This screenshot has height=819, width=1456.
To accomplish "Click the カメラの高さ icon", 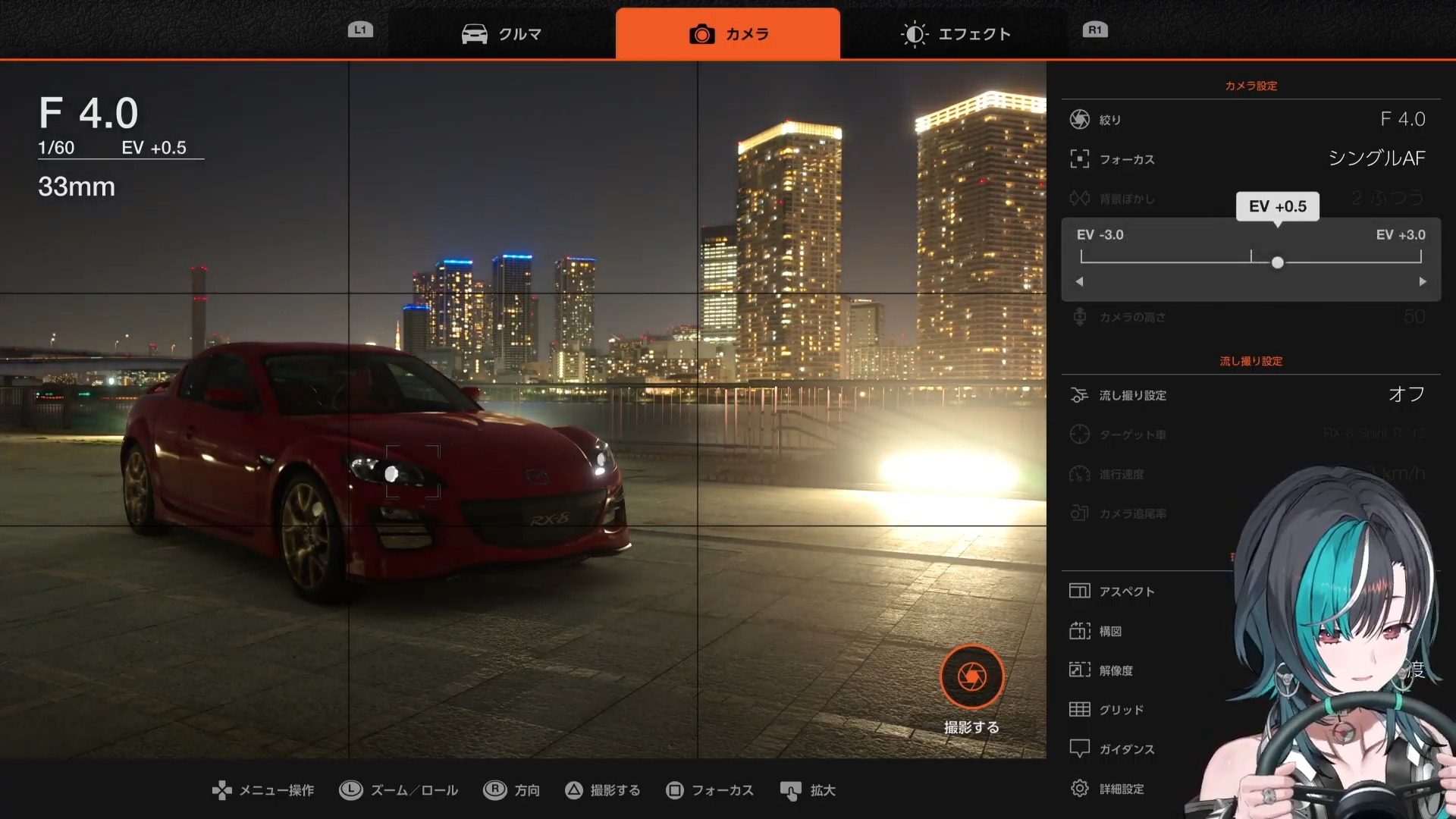I will click(1079, 316).
